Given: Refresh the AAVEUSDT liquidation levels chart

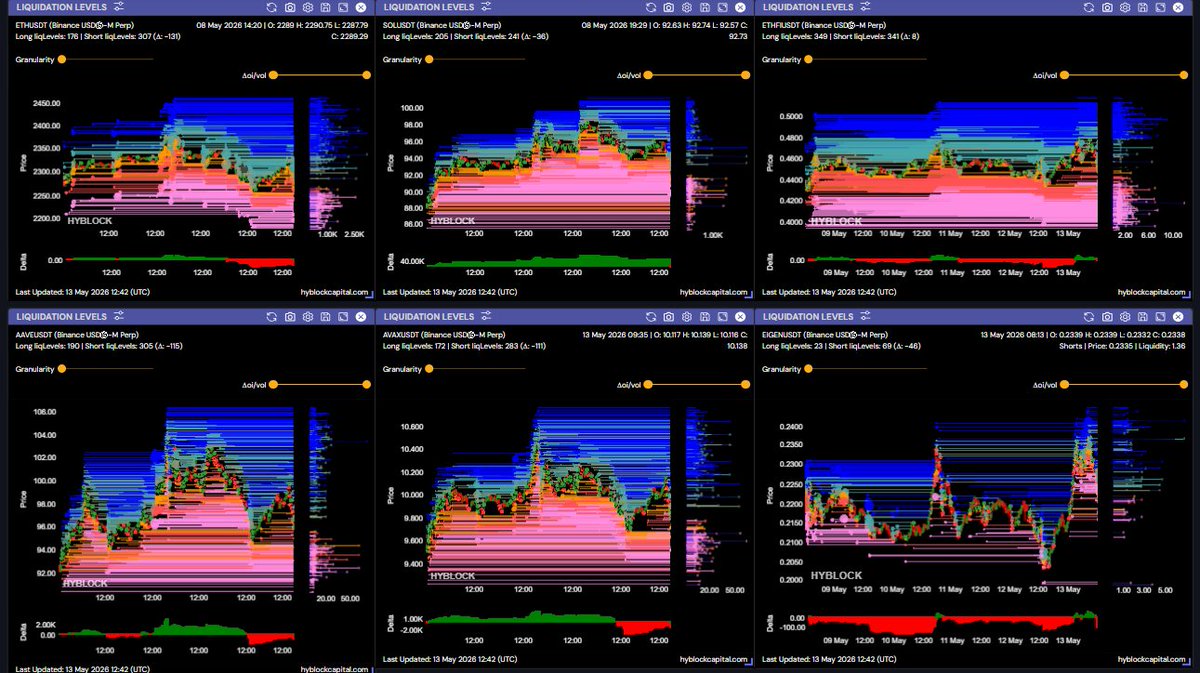Looking at the screenshot, I should pyautogui.click(x=271, y=316).
